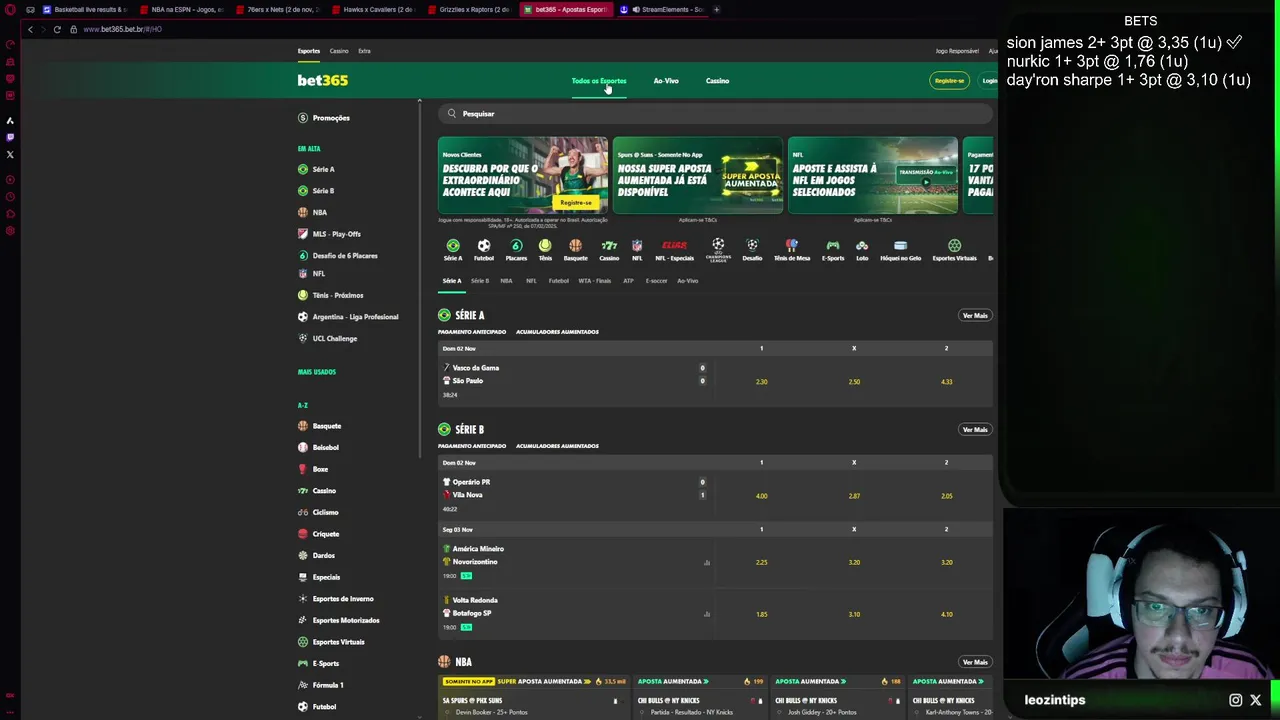Switch to the NBA na ESPN tab

click(181, 9)
